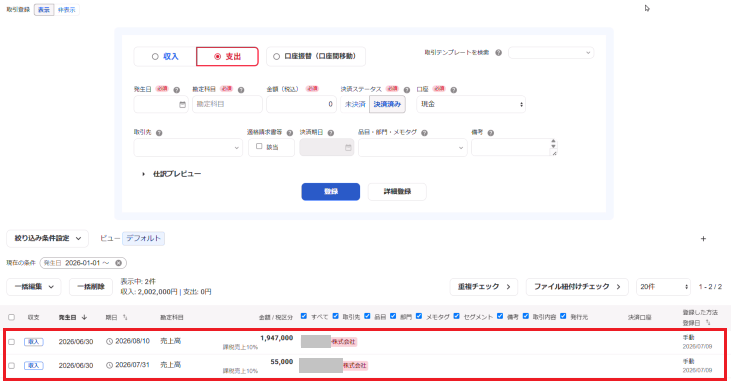Select 口座振替（口座間移動） radio option
The width and height of the screenshot is (731, 383).
pyautogui.click(x=316, y=56)
